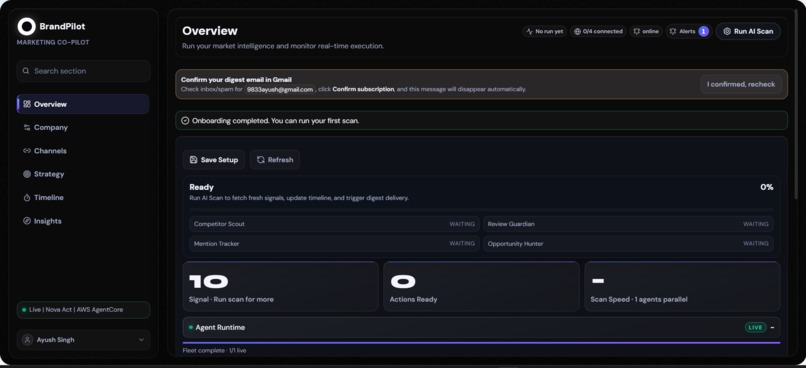Click the bell icon next to online

[636, 31]
